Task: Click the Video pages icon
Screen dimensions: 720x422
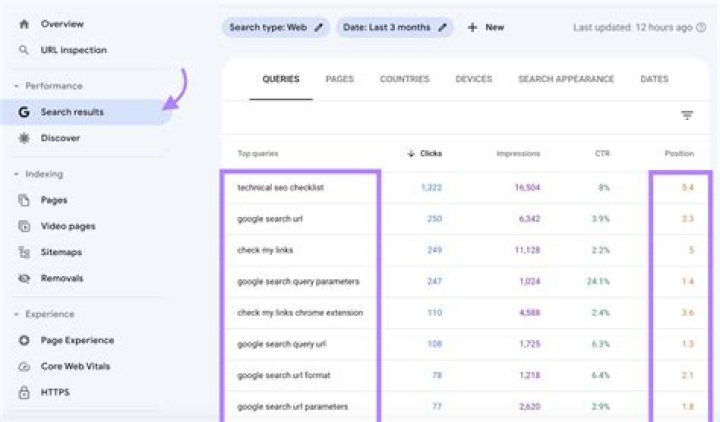Action: (x=24, y=226)
